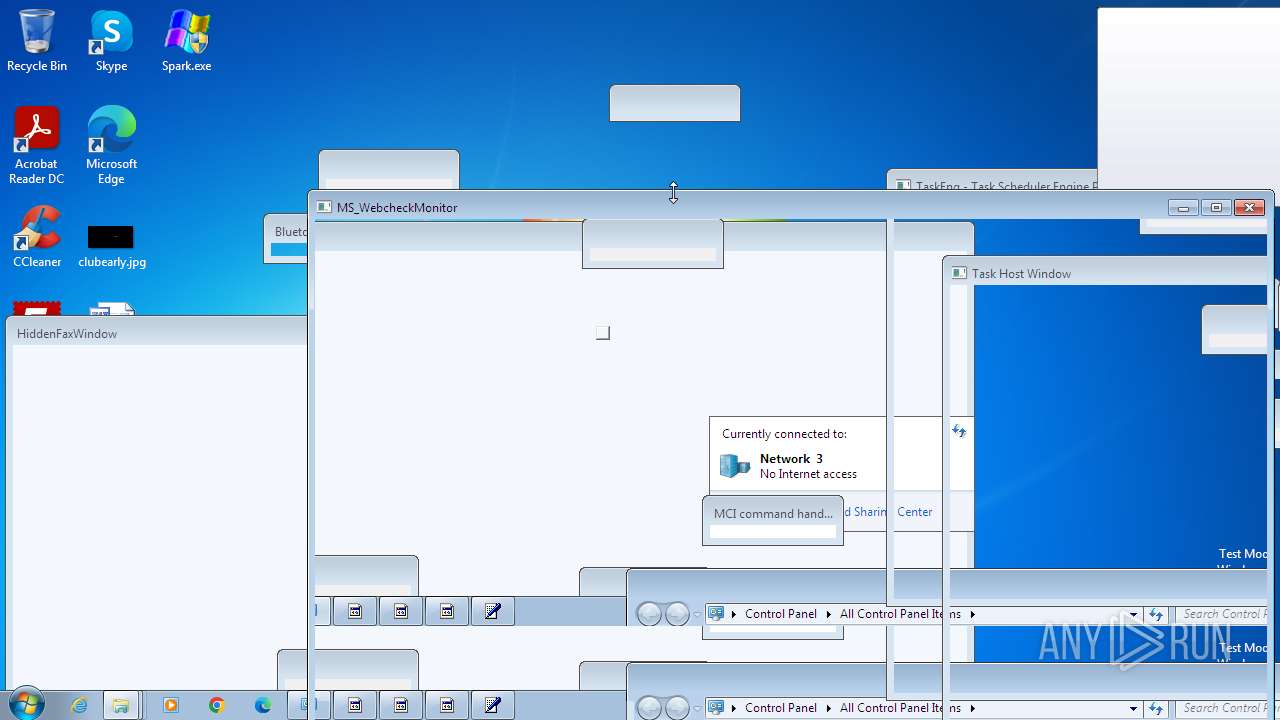Click the MS_WebcheckMonitor title bar
The width and height of the screenshot is (1280, 720).
(x=740, y=207)
